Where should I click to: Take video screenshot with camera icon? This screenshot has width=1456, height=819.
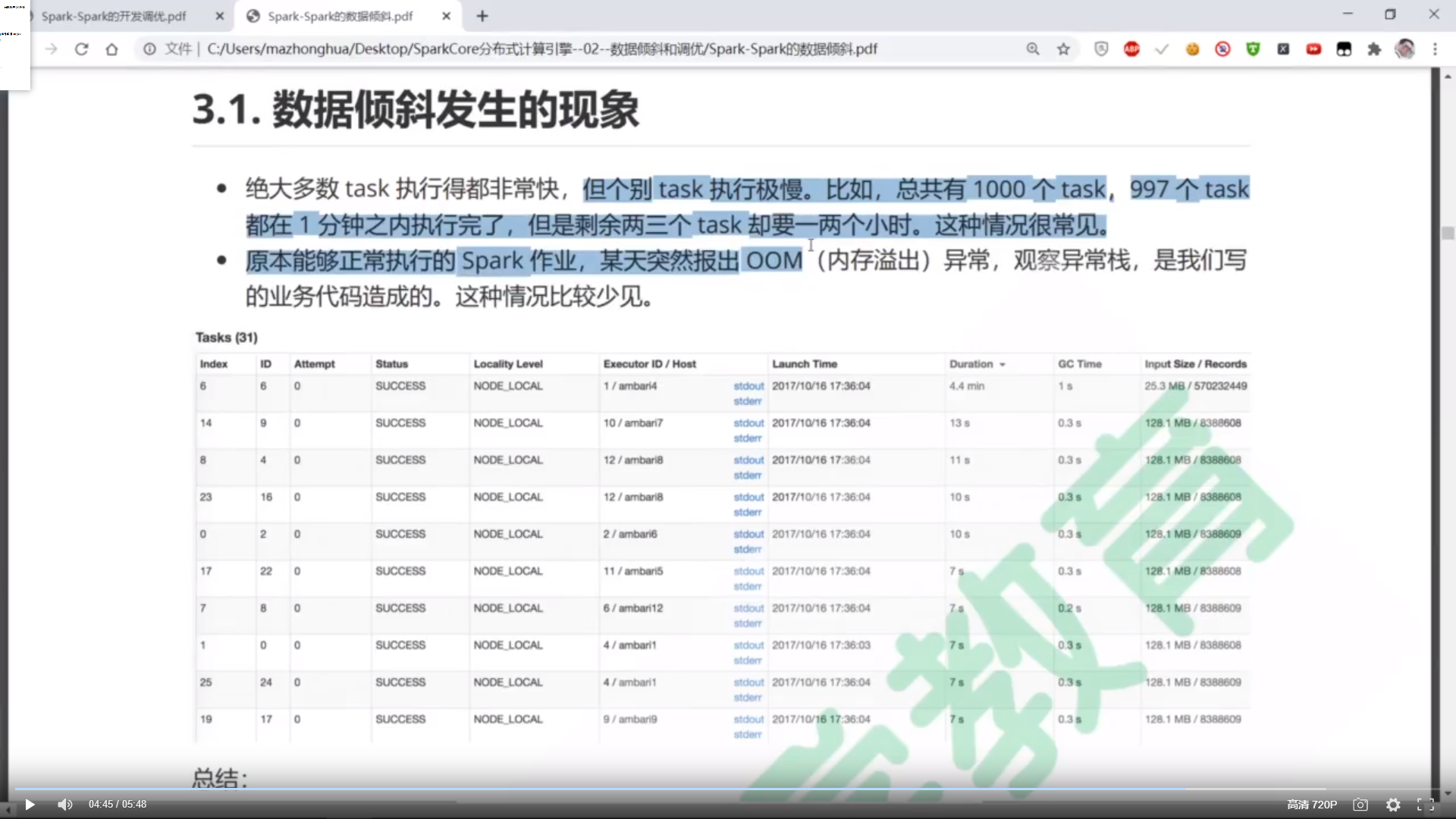(1360, 805)
